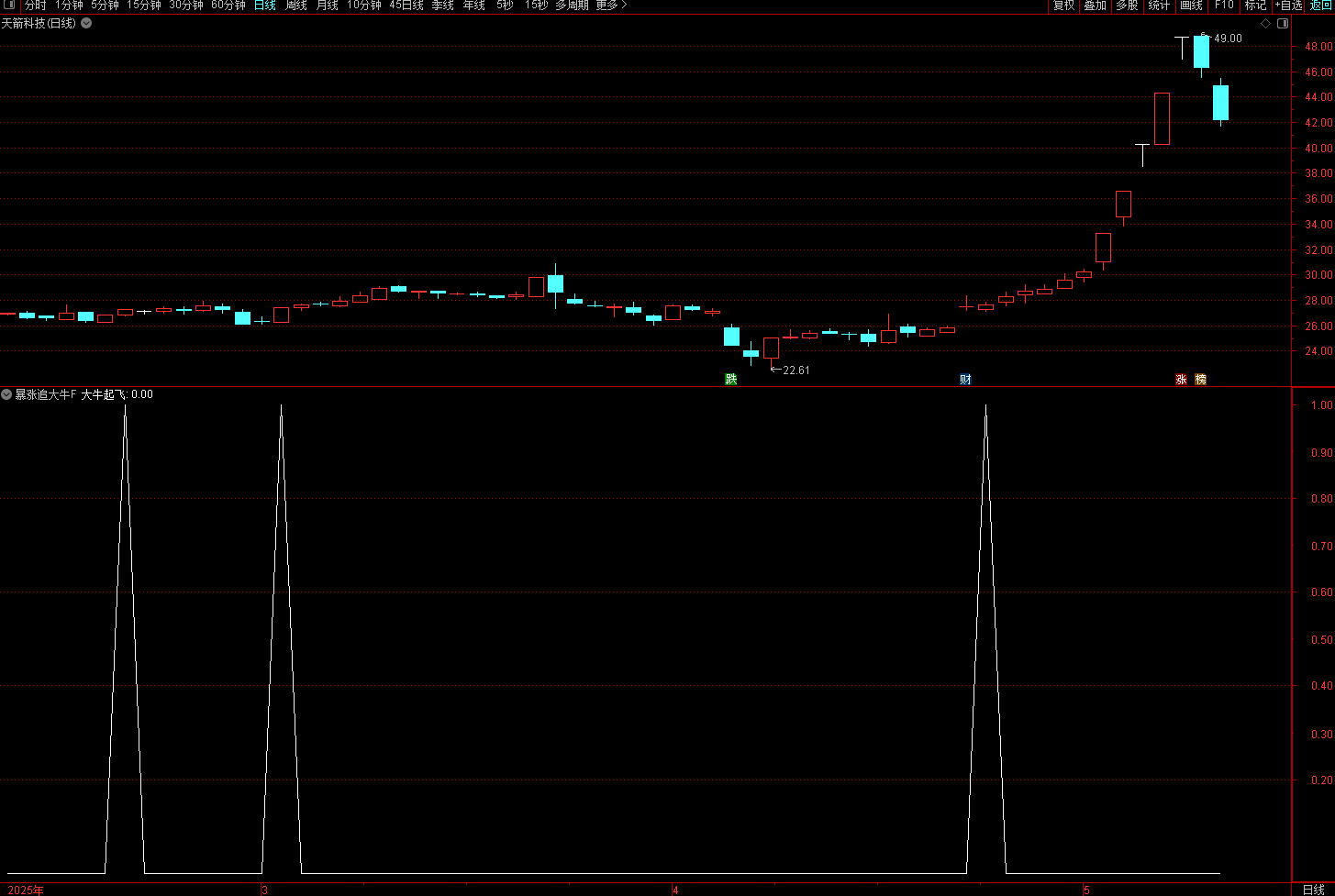
Task: Switch to the 1分钟 period tab
Action: [69, 6]
